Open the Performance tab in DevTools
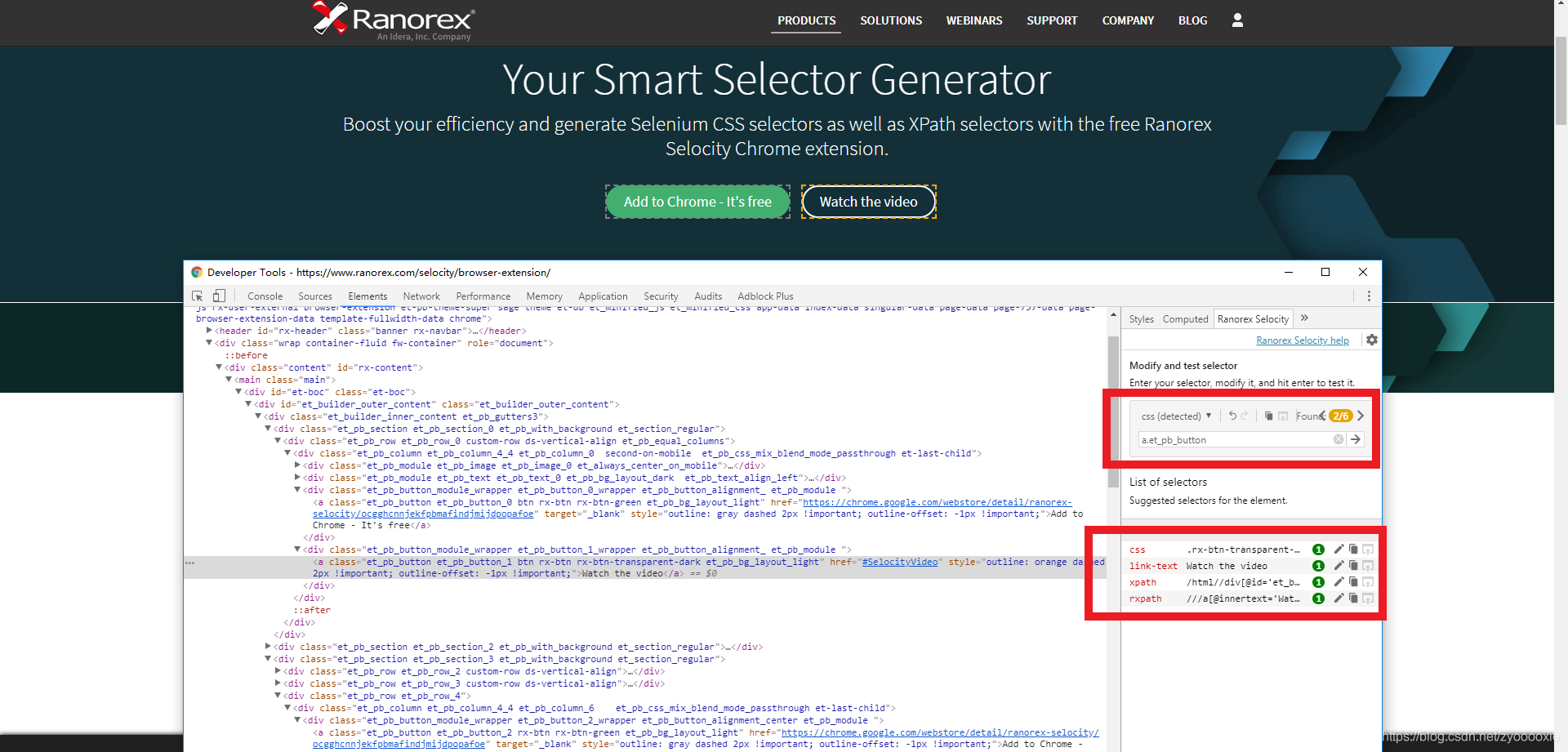 click(x=483, y=296)
